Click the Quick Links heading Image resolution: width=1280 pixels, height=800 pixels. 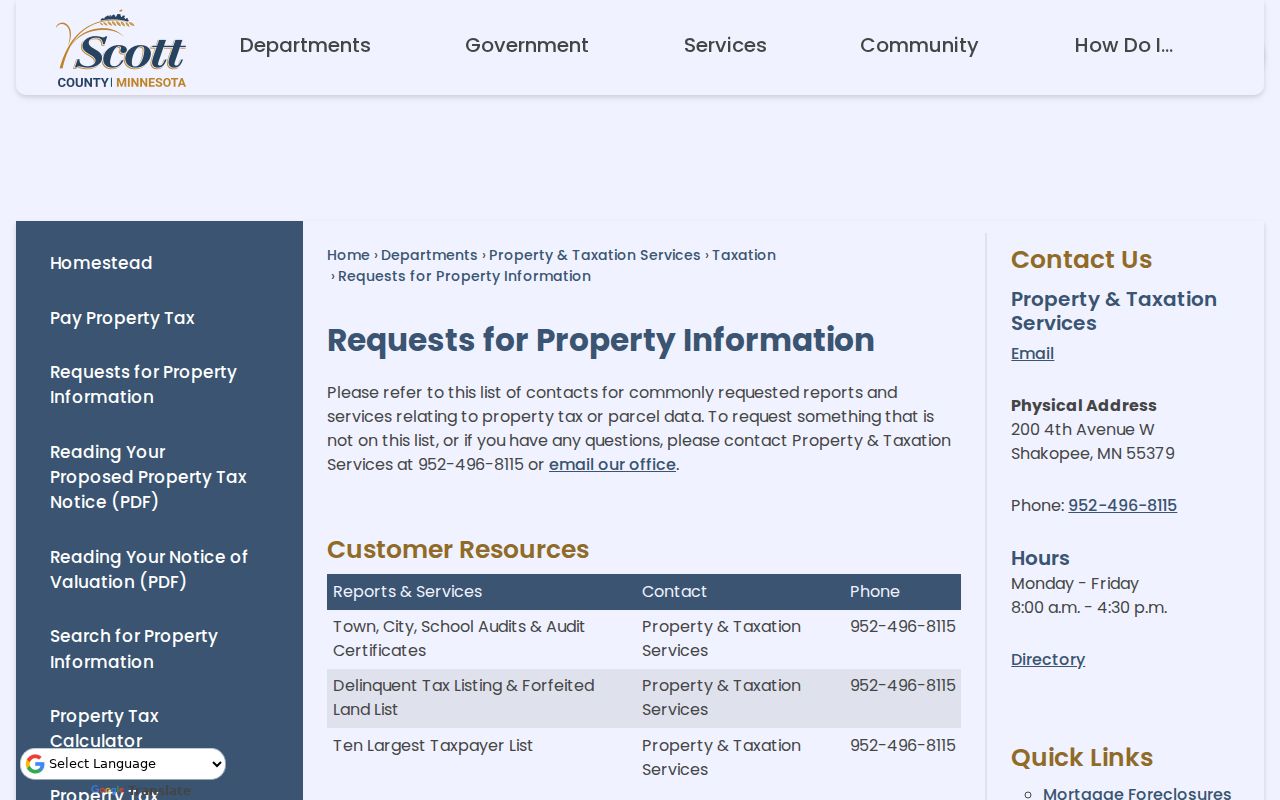1082,757
